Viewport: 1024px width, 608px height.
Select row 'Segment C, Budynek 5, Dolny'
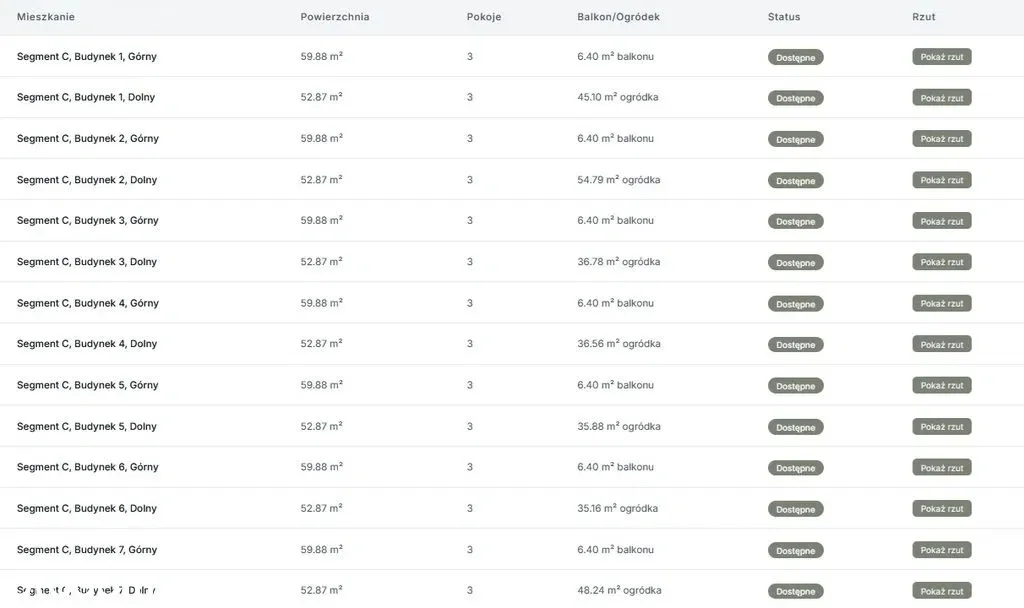point(87,426)
